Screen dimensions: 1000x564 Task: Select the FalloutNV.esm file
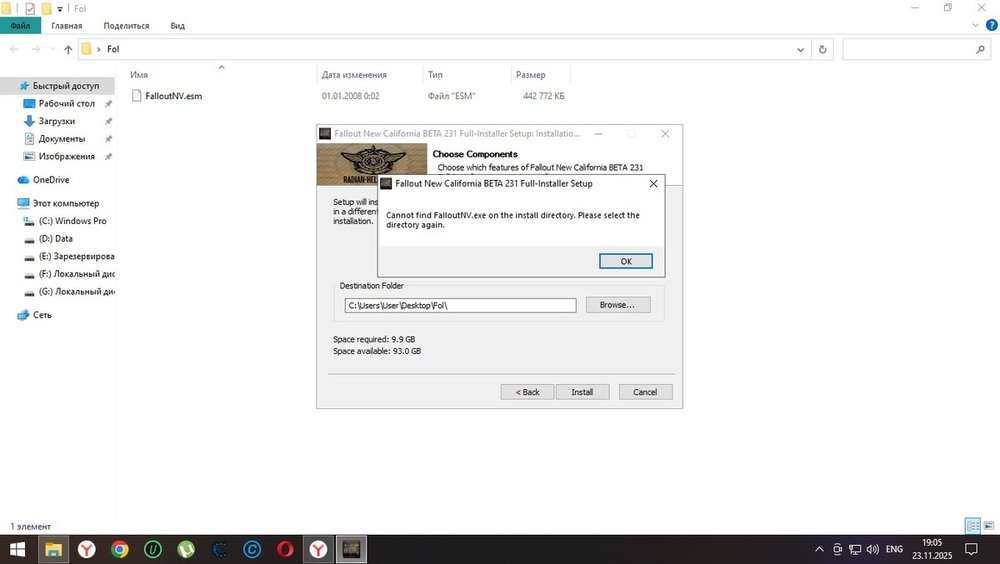[173, 96]
